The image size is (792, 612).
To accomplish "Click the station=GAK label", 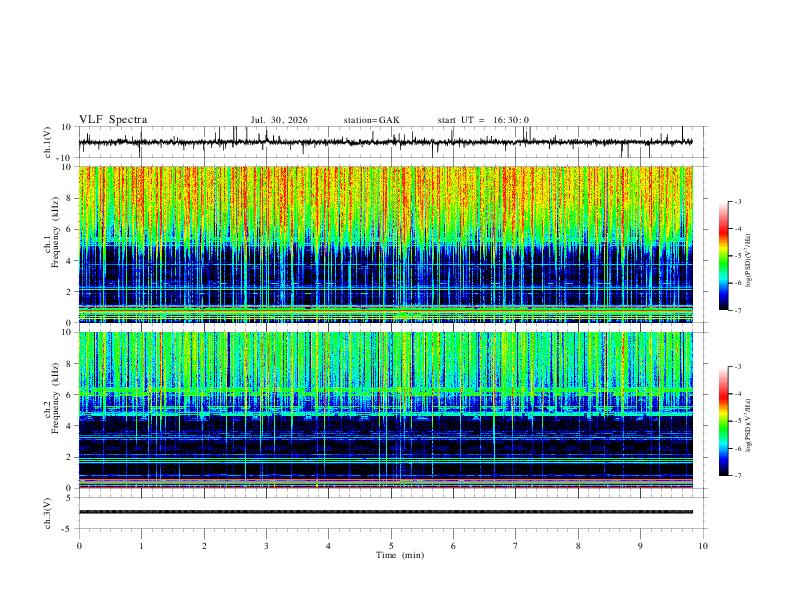I will coord(372,120).
